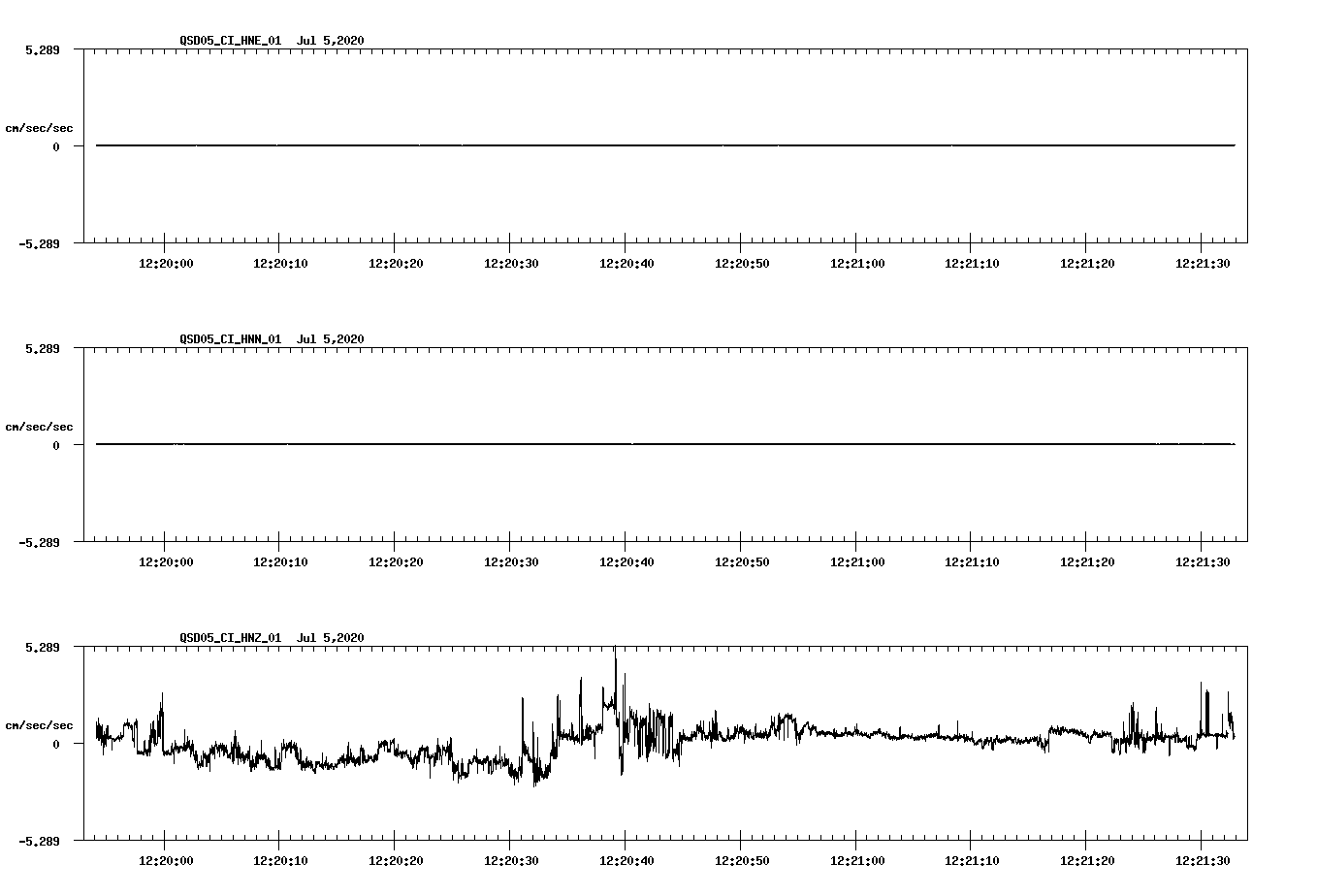This screenshot has width=1317, height=896.
Task: Click the QSD05_CI_HNZ_01 plot title
Action: click(x=273, y=638)
